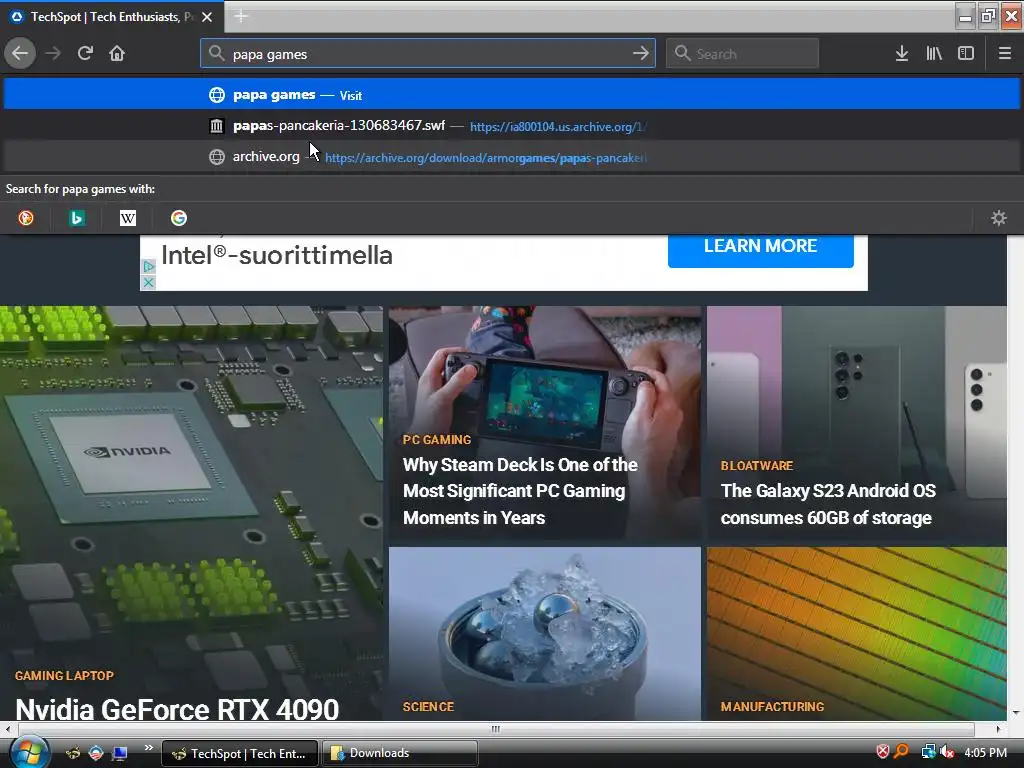Open the Galaxy S23 Android OS article headline
The image size is (1024, 768).
[x=828, y=504]
